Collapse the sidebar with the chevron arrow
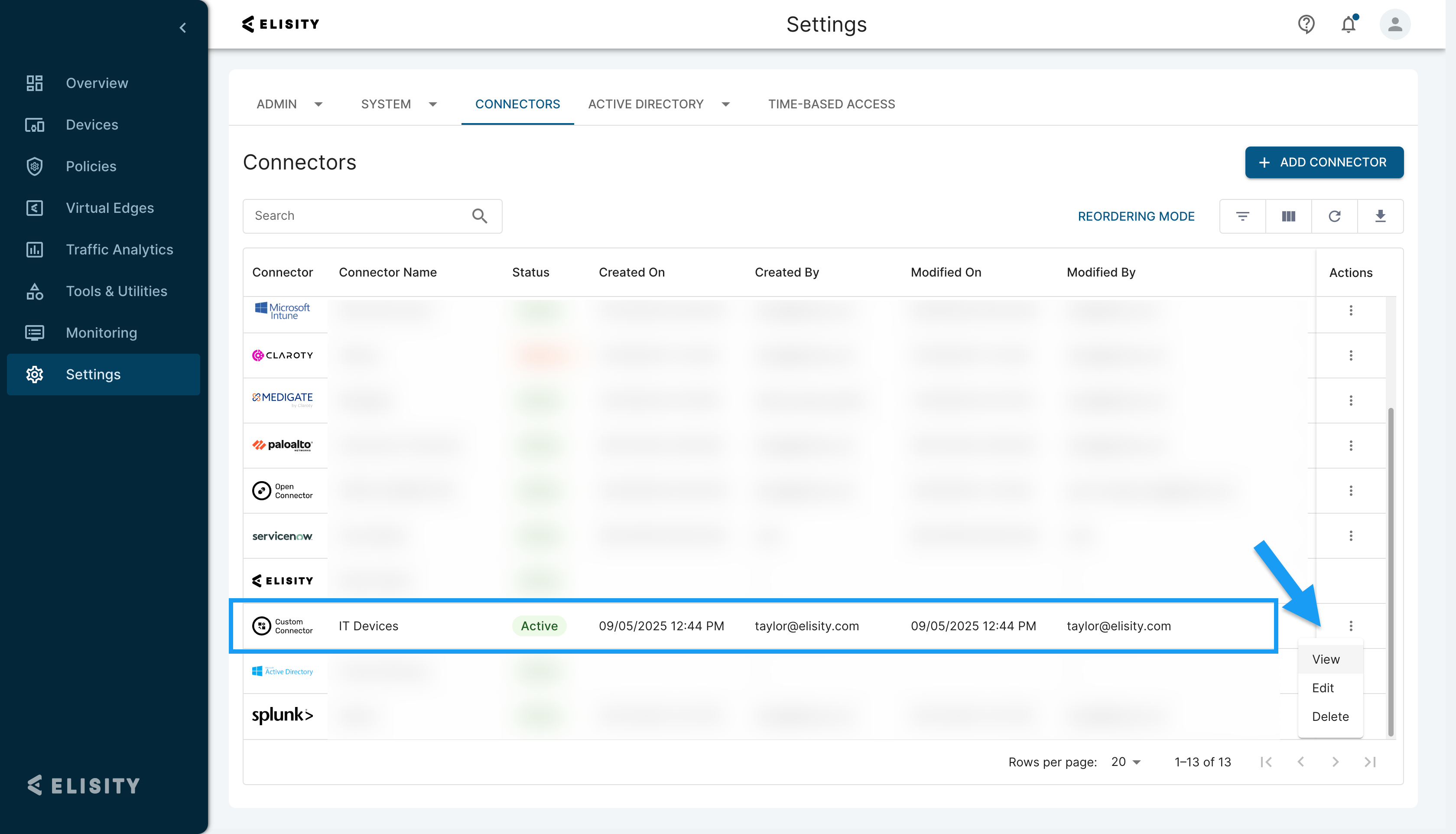This screenshot has height=834, width=1456. click(x=182, y=27)
